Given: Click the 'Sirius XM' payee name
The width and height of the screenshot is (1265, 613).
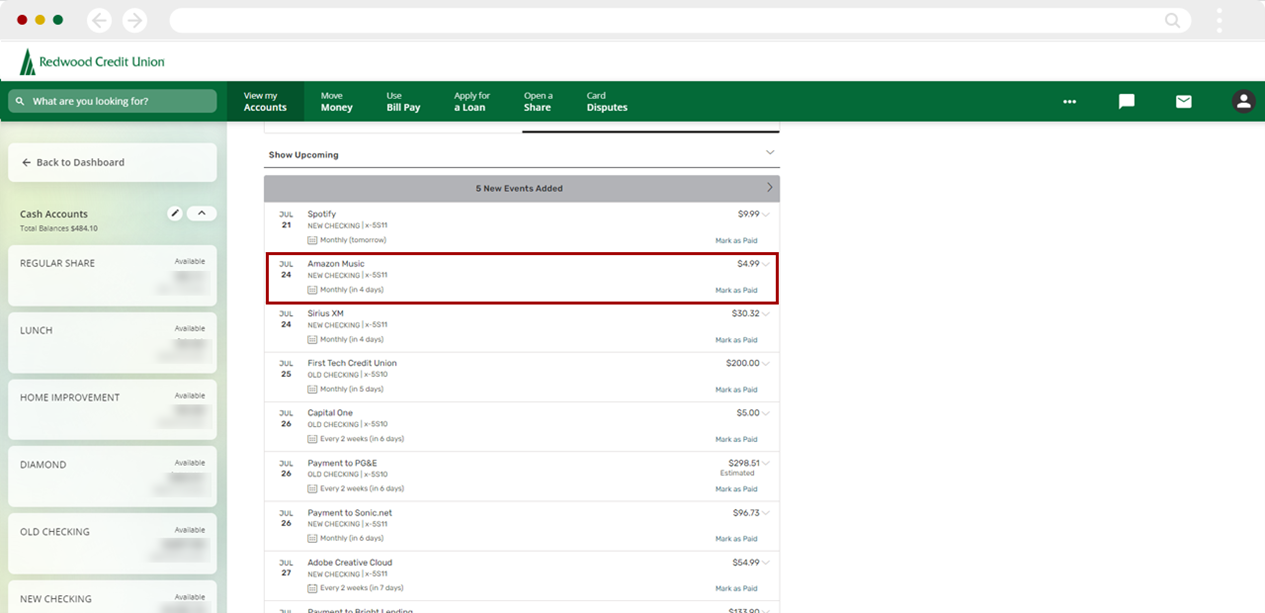Looking at the screenshot, I should [326, 313].
